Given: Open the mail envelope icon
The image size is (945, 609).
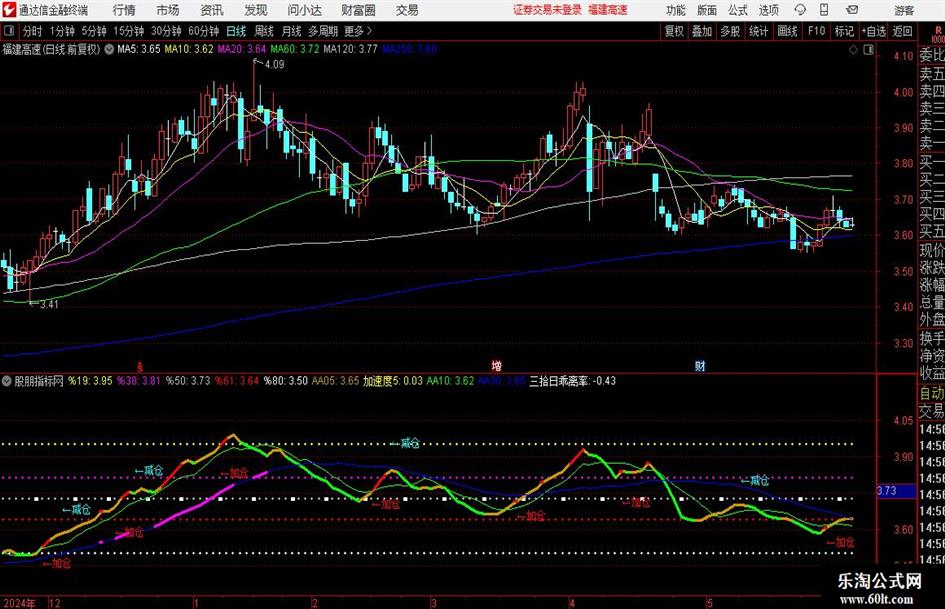Looking at the screenshot, I should pyautogui.click(x=852, y=10).
